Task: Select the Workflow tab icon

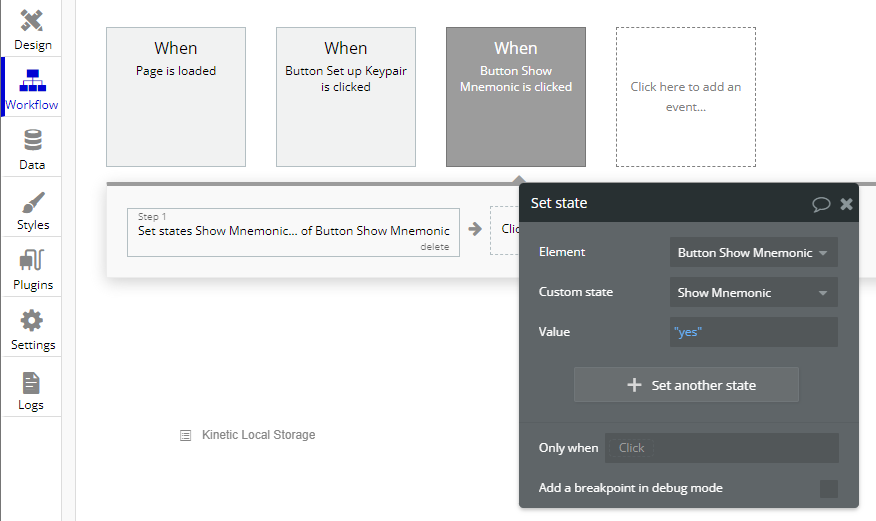Action: coord(32,81)
